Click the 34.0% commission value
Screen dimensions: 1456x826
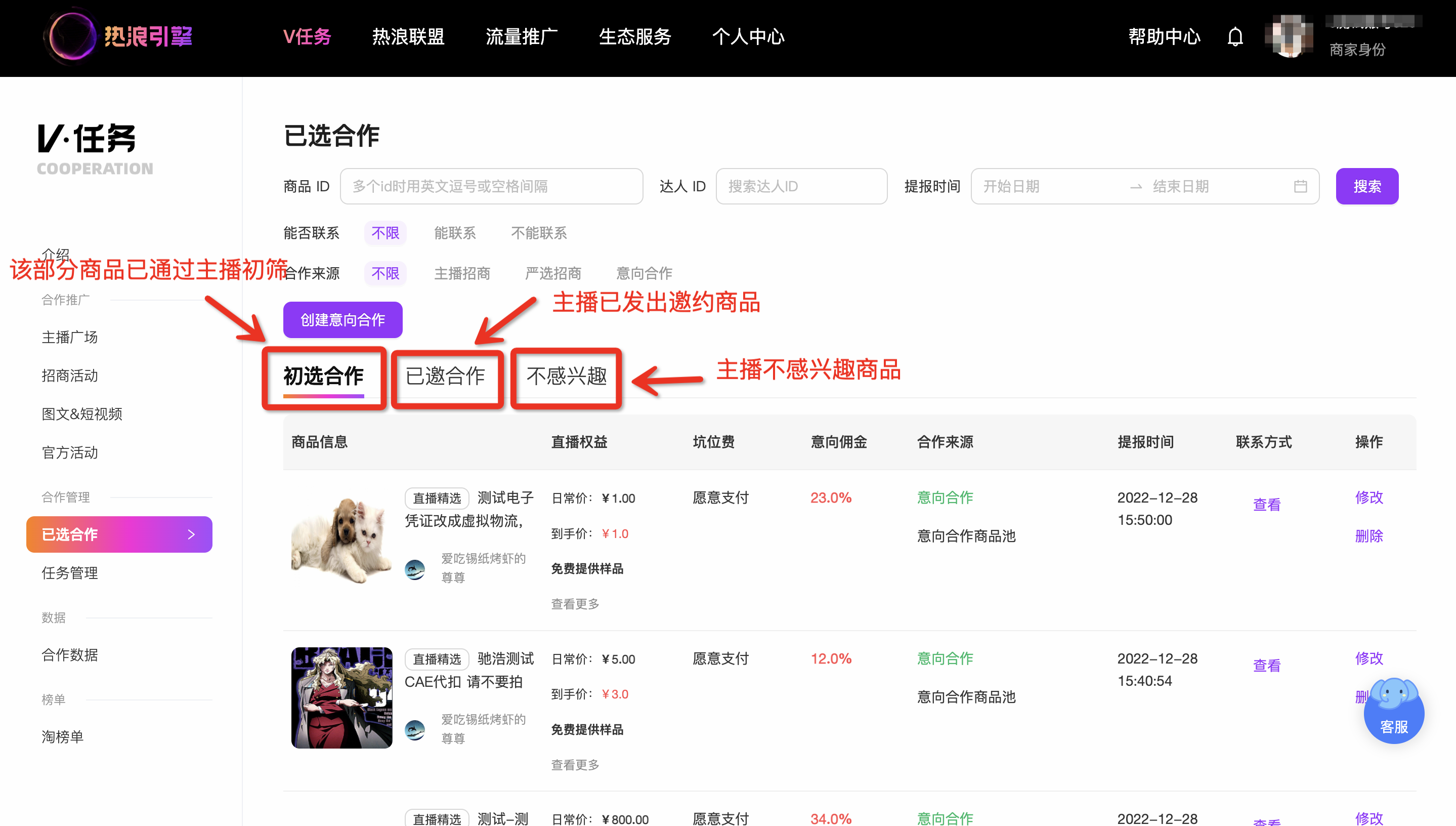click(x=831, y=818)
